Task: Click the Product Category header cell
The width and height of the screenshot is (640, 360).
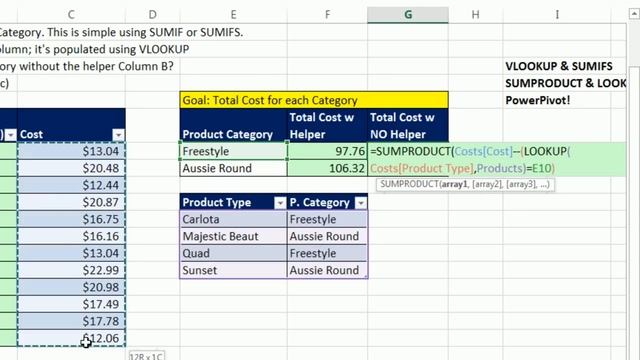Action: tap(233, 125)
